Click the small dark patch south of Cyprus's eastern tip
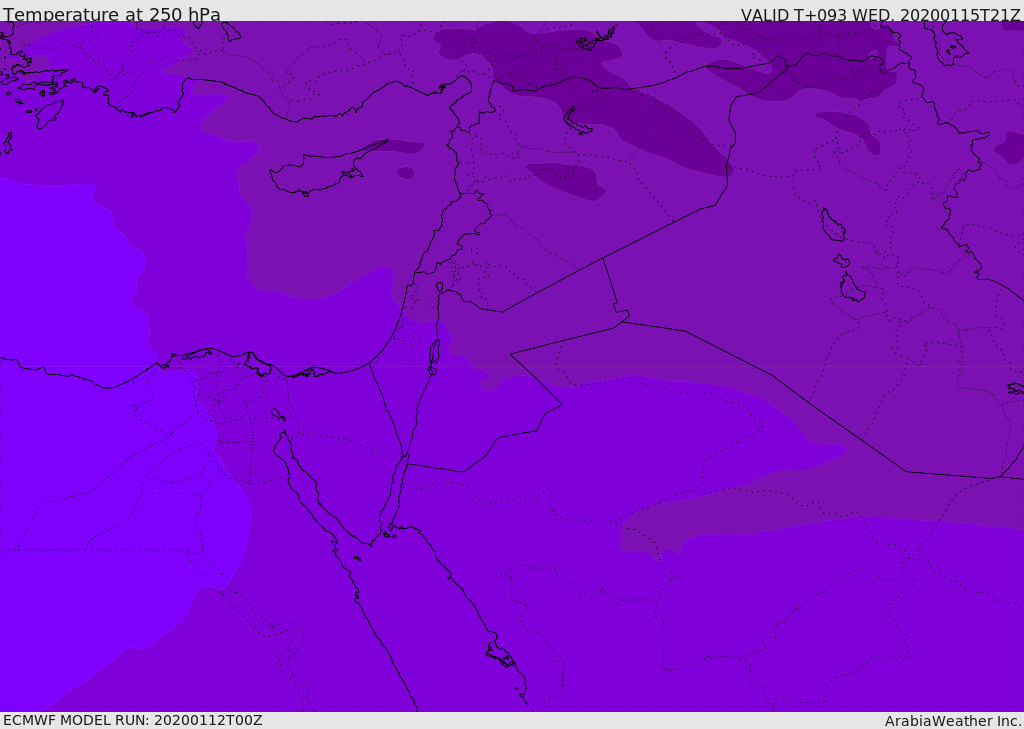The width and height of the screenshot is (1024, 729). [405, 173]
